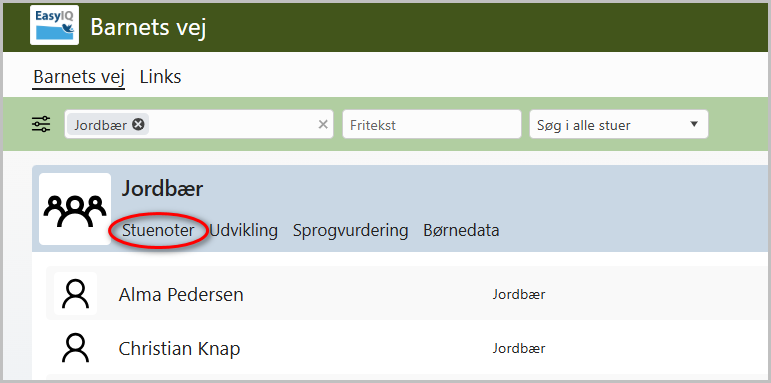Select Christian Knap from the list
Image resolution: width=771 pixels, height=383 pixels.
179,349
